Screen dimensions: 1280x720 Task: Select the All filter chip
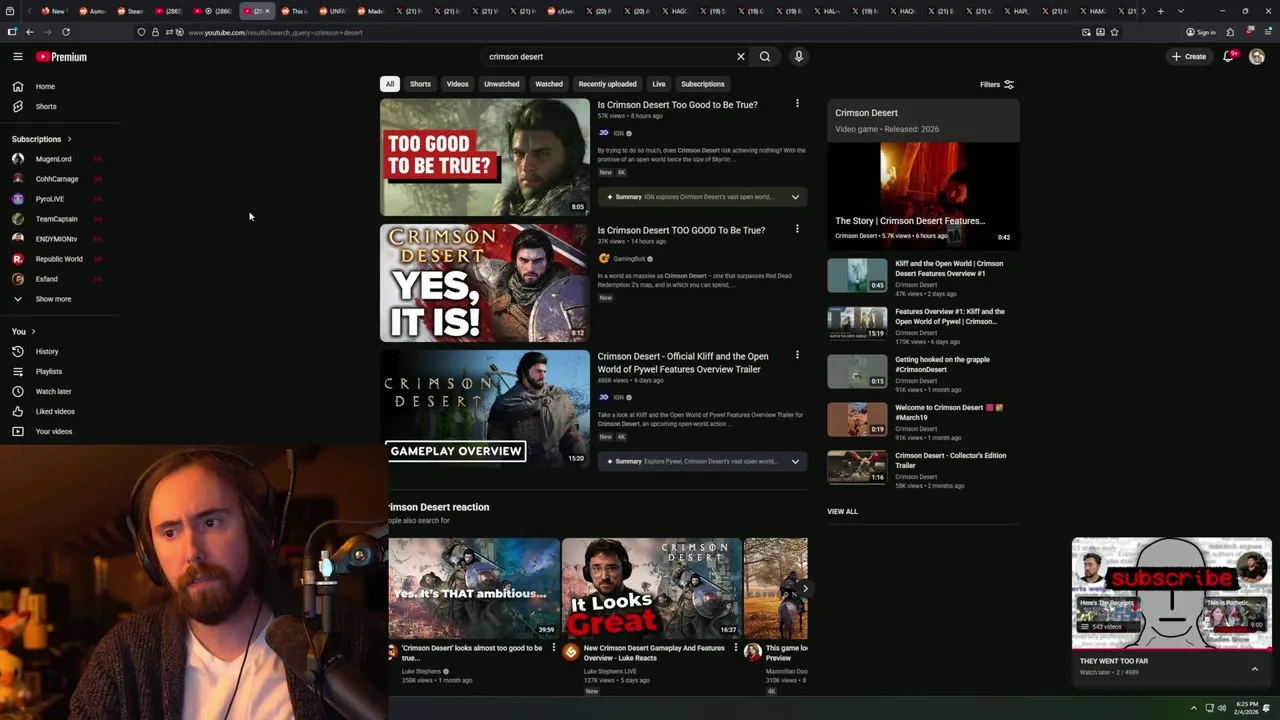tap(390, 84)
